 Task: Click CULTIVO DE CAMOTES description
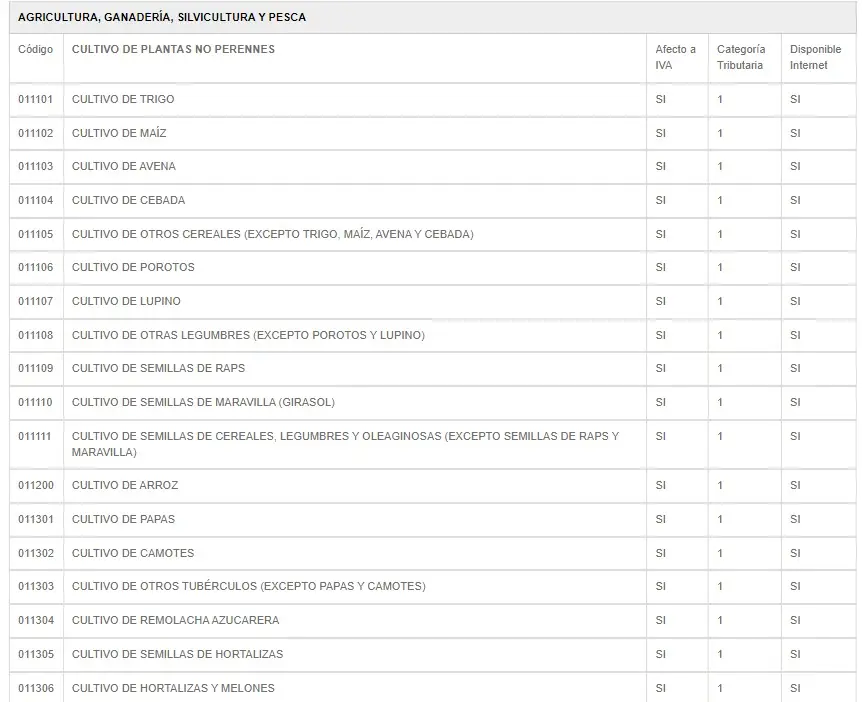click(133, 554)
